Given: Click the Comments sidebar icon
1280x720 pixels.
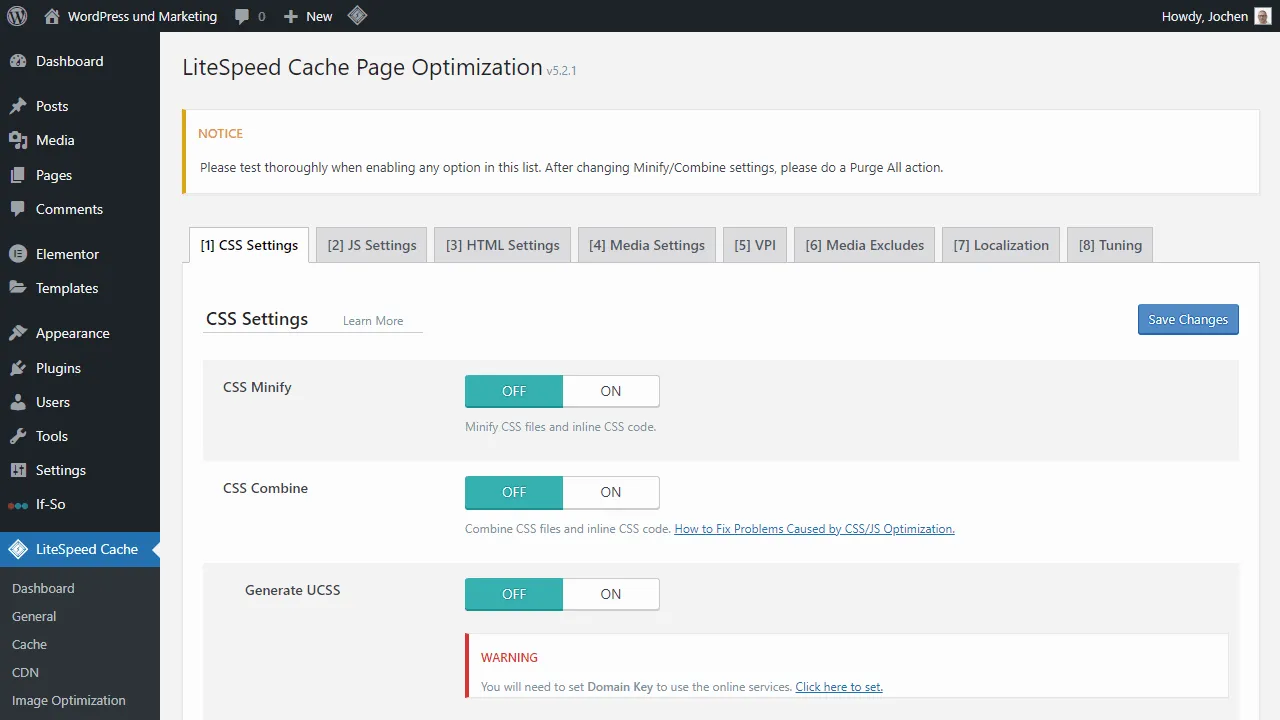Looking at the screenshot, I should (18, 209).
